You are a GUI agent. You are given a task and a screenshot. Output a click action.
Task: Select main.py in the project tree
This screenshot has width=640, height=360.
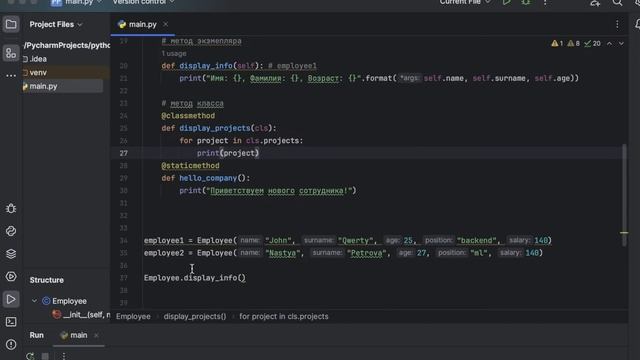pos(43,87)
